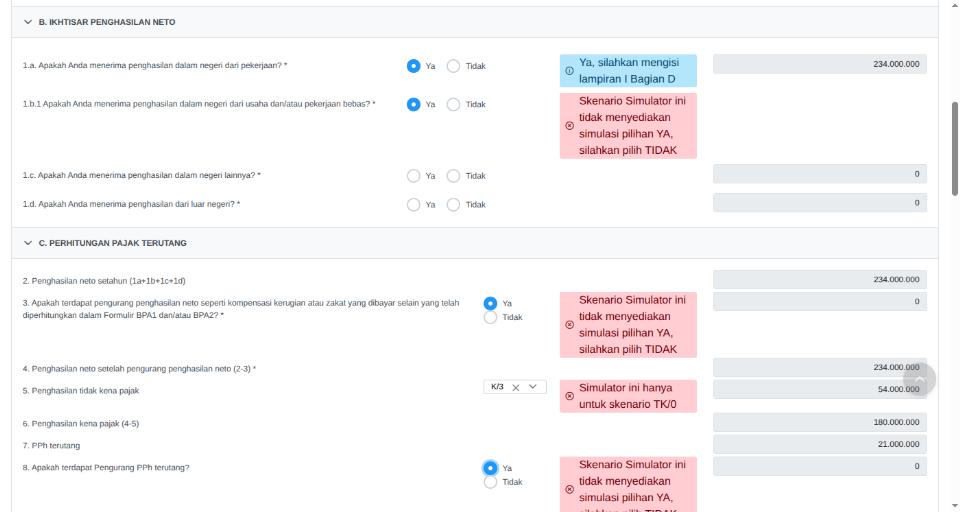The image size is (960, 512).
Task: Click the Penghasilan neto setelah pengurang value field
Action: (820, 367)
